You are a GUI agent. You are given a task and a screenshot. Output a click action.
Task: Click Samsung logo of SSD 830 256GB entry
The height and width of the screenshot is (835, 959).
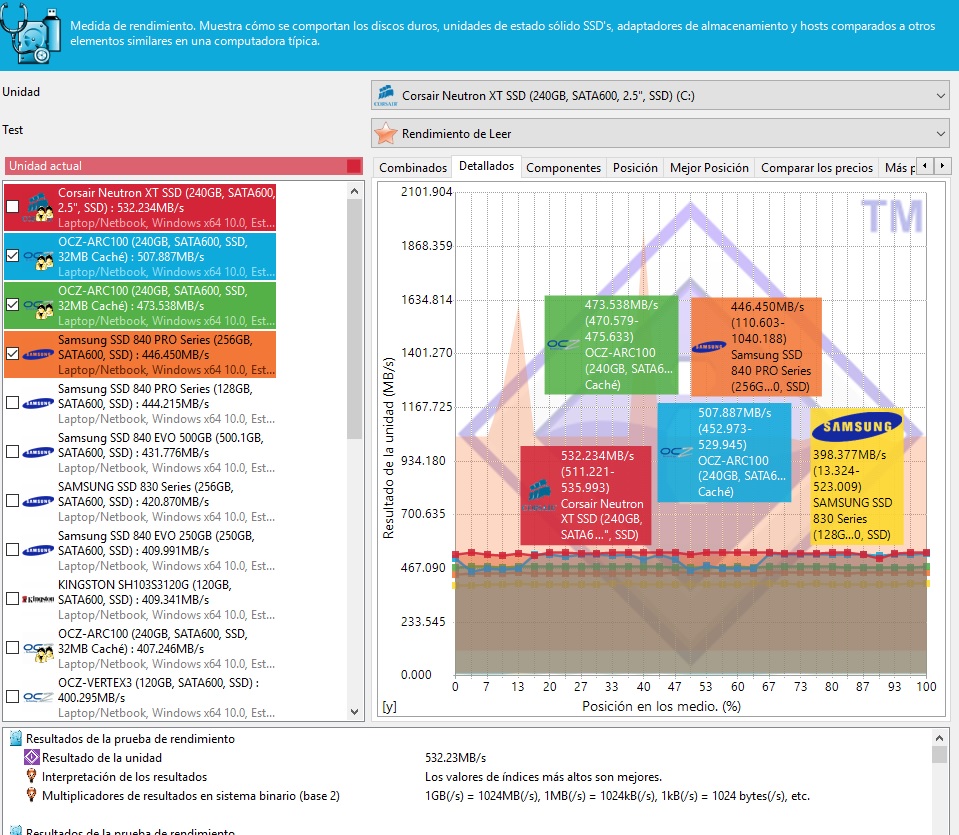pos(38,501)
